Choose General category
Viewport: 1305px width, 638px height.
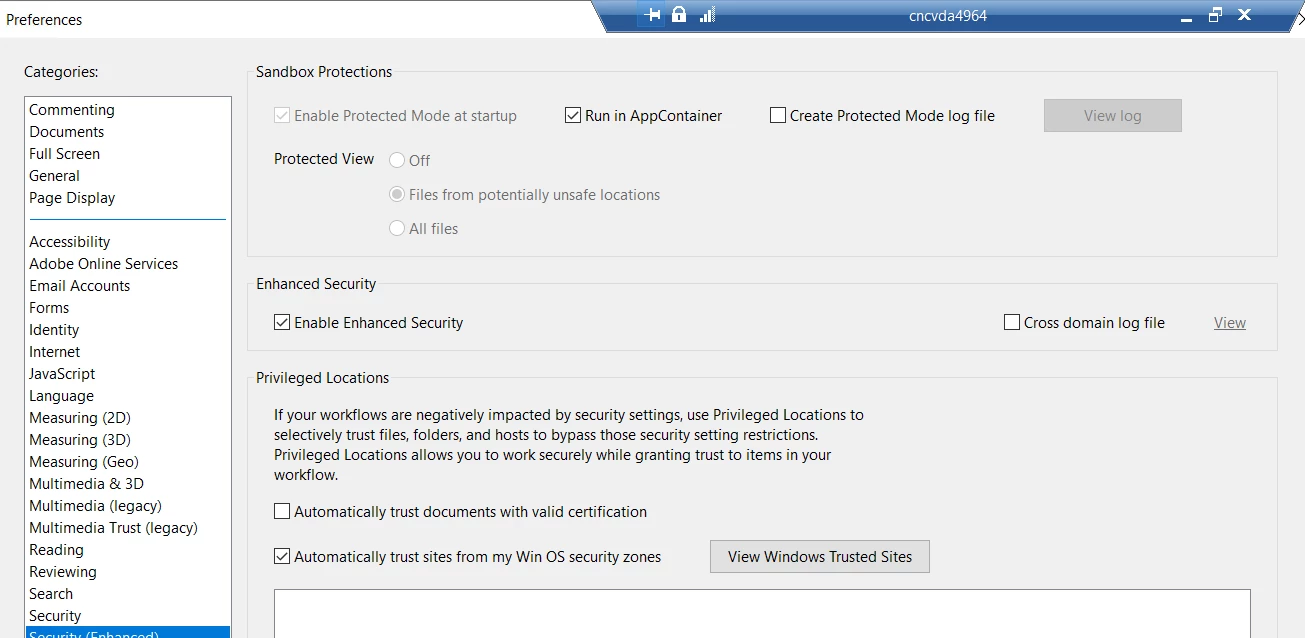point(128,175)
